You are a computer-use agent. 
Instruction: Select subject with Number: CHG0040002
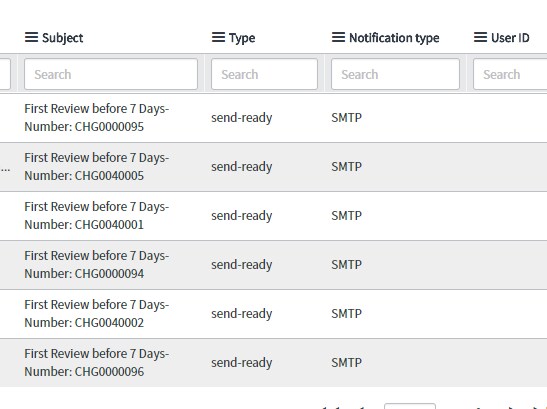[x=97, y=313]
